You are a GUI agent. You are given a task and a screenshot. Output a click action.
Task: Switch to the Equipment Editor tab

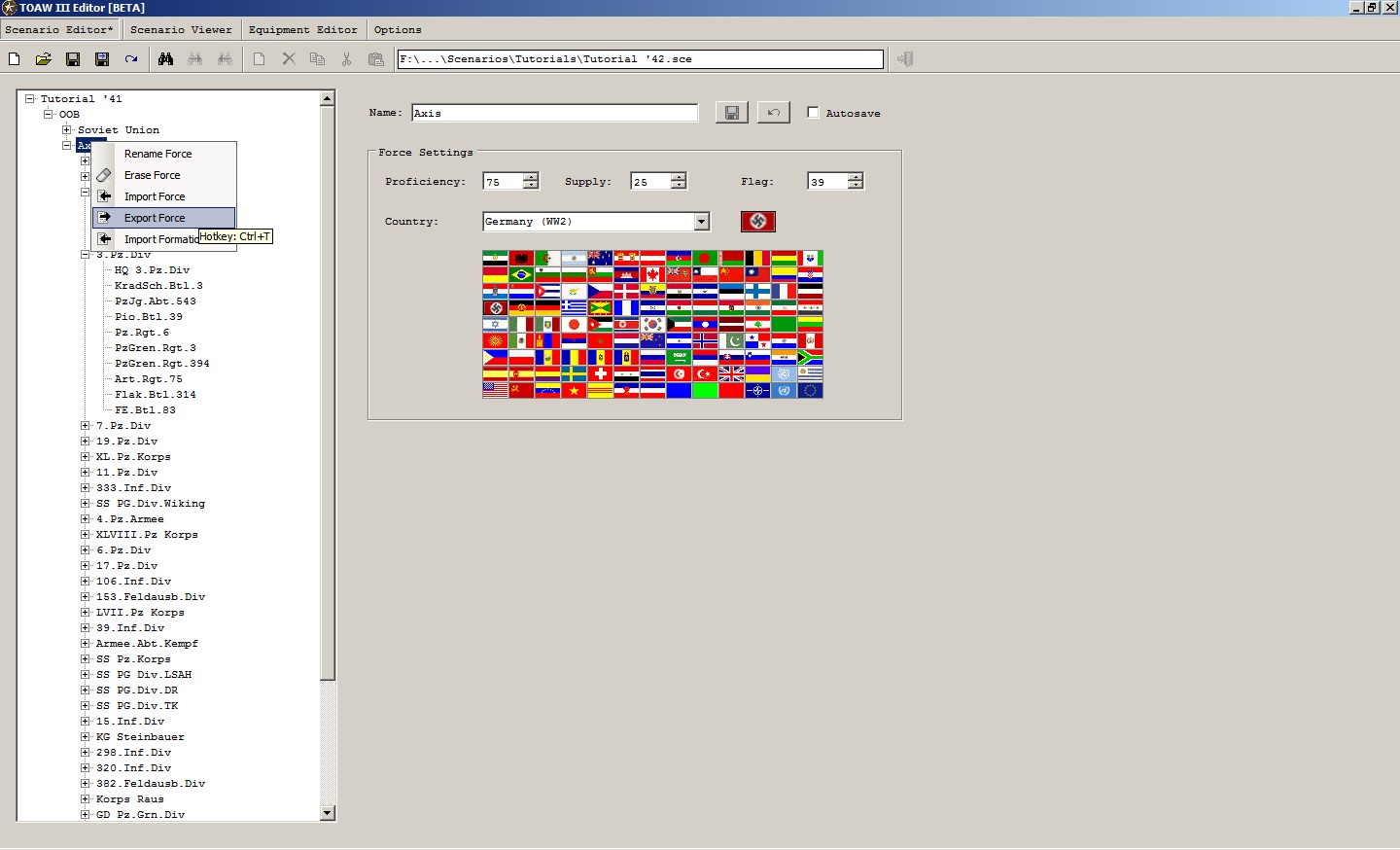pyautogui.click(x=303, y=30)
